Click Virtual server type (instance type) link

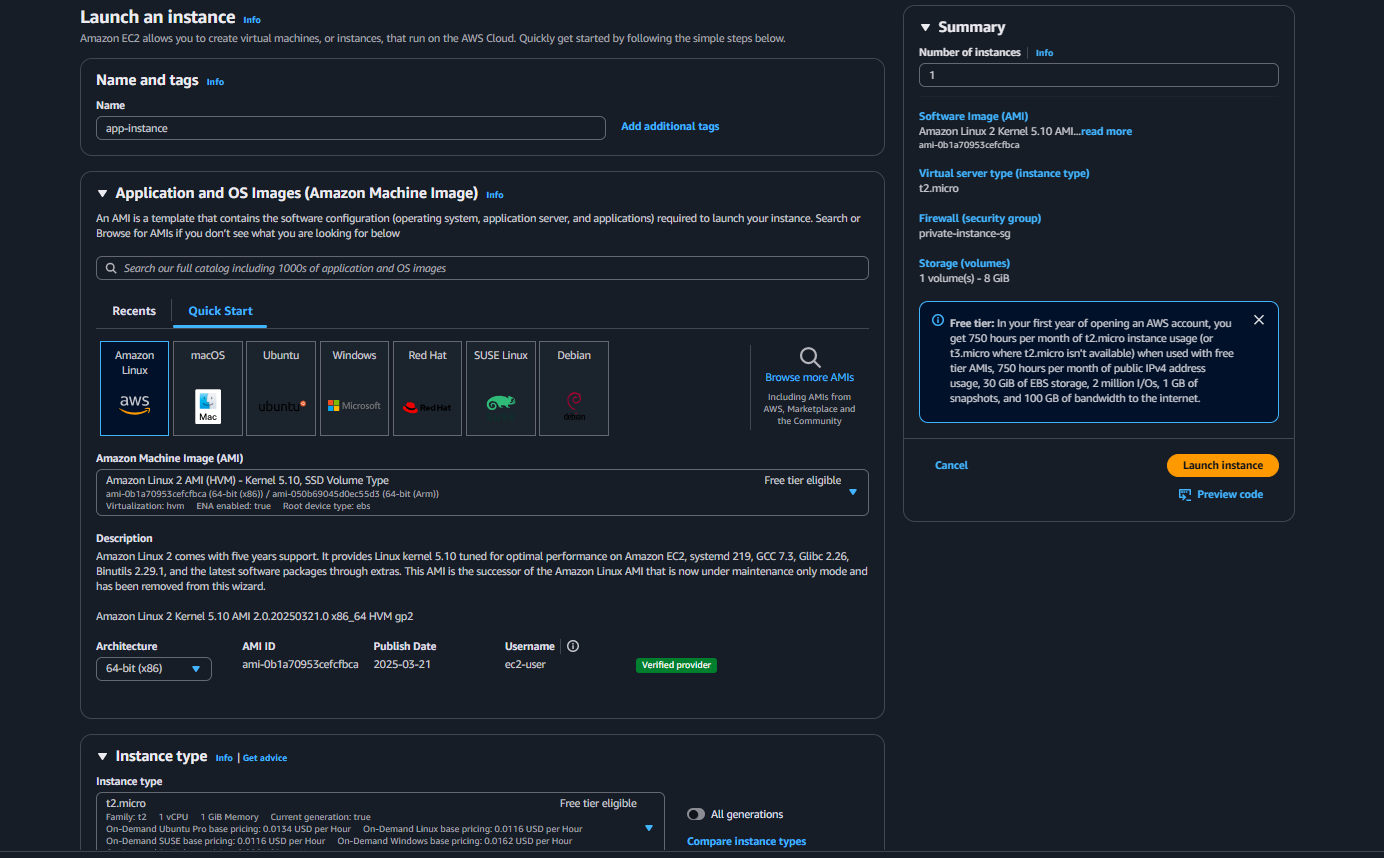pyautogui.click(x=1004, y=173)
